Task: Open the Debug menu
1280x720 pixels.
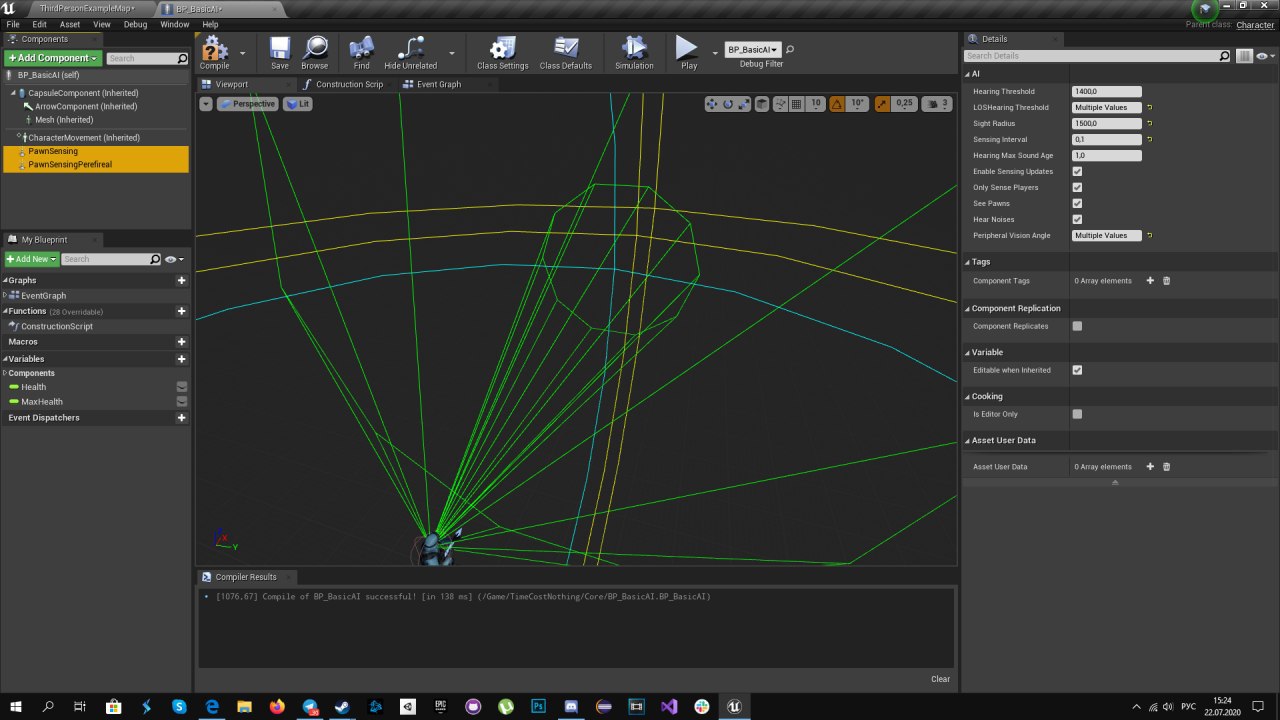Action: [135, 24]
